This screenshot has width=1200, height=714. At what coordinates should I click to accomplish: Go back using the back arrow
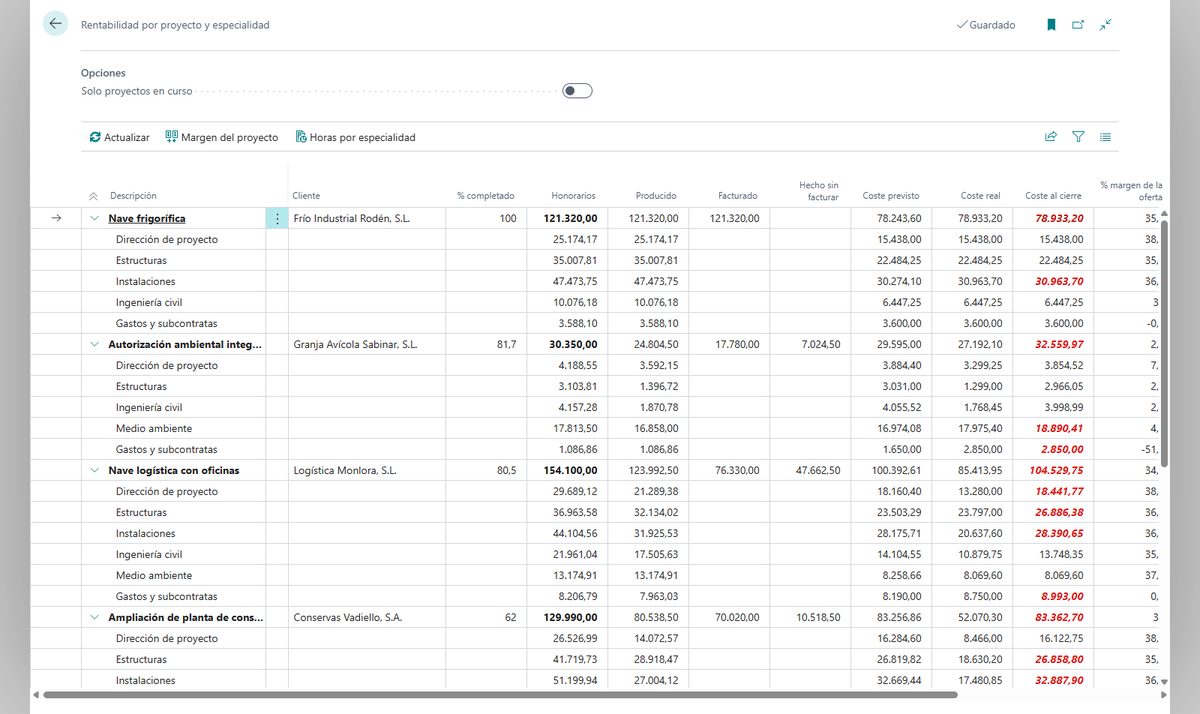pyautogui.click(x=55, y=24)
